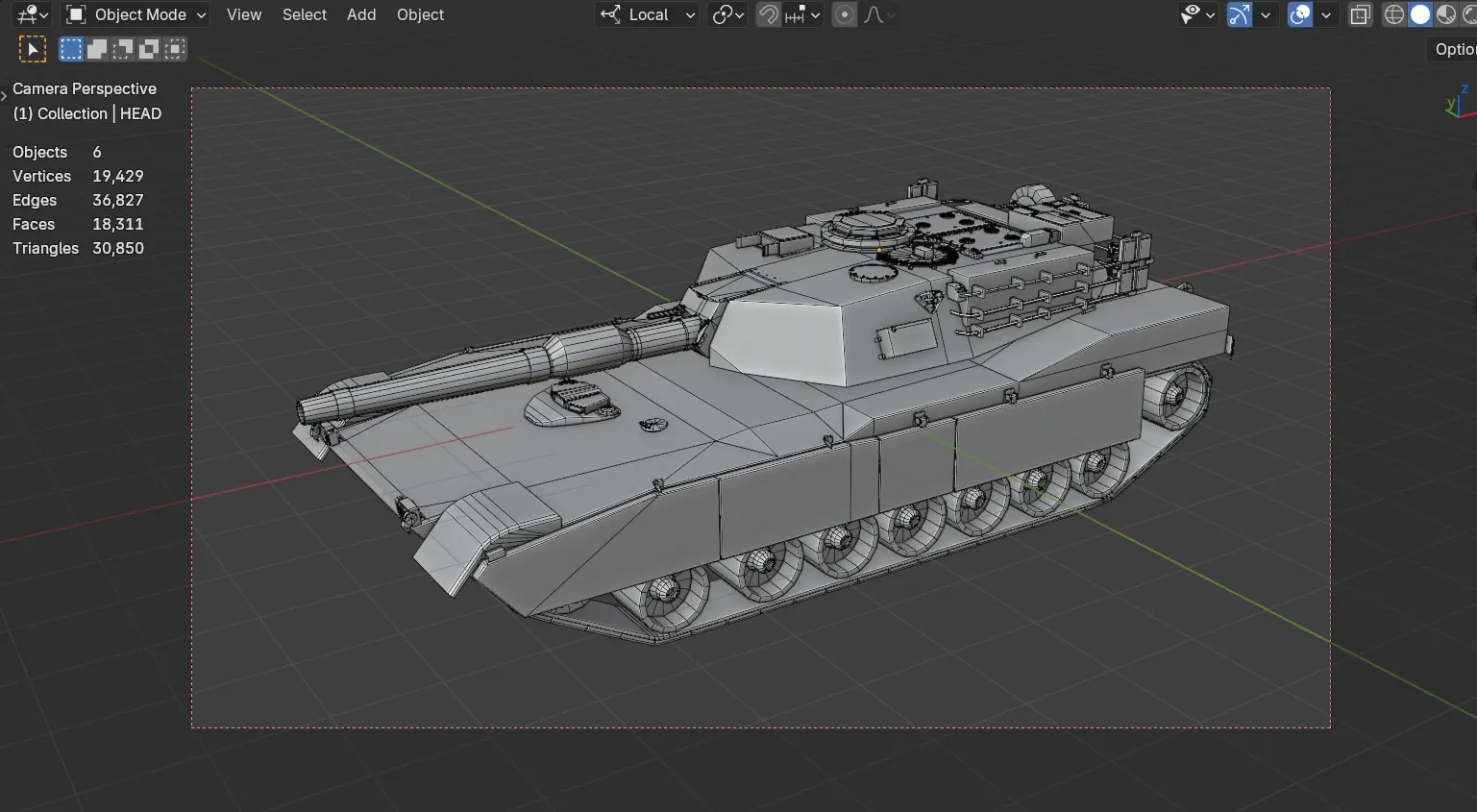Click the Options button
This screenshot has width=1477, height=812.
1453,49
